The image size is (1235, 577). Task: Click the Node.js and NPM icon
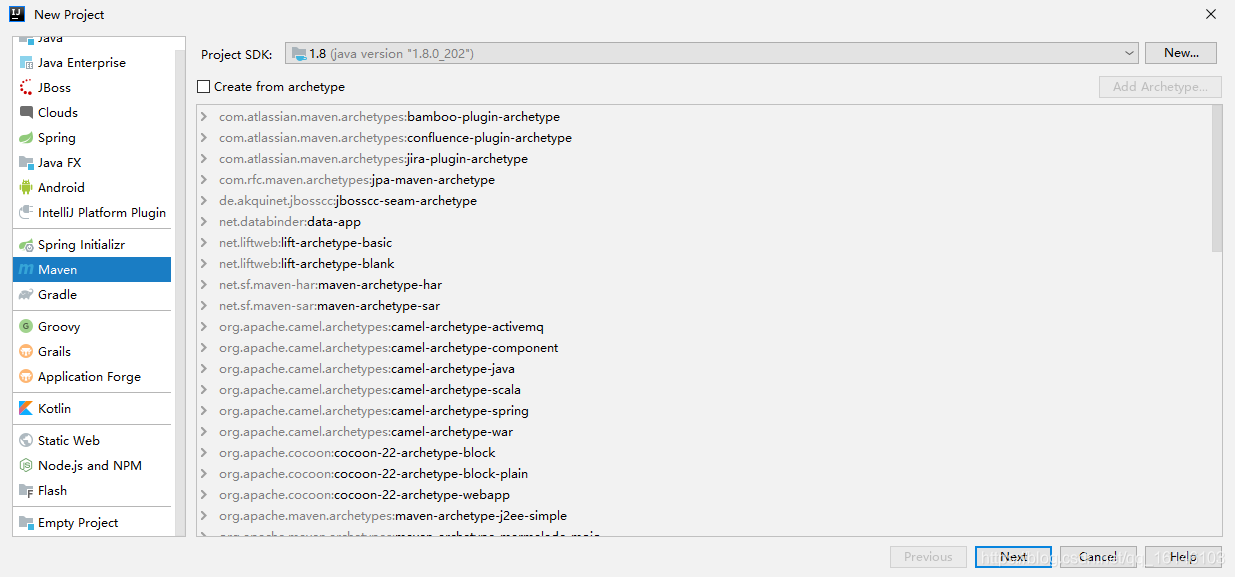[x=26, y=466]
